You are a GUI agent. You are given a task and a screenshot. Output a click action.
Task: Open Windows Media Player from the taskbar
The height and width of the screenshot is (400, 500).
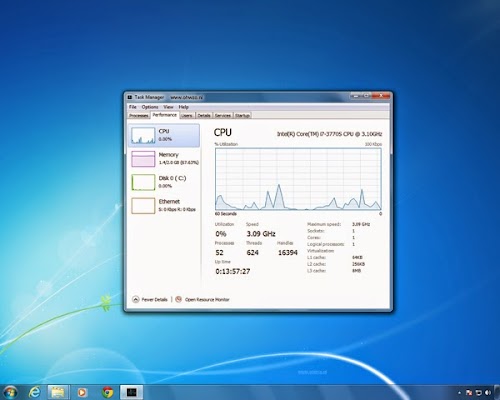(82, 392)
